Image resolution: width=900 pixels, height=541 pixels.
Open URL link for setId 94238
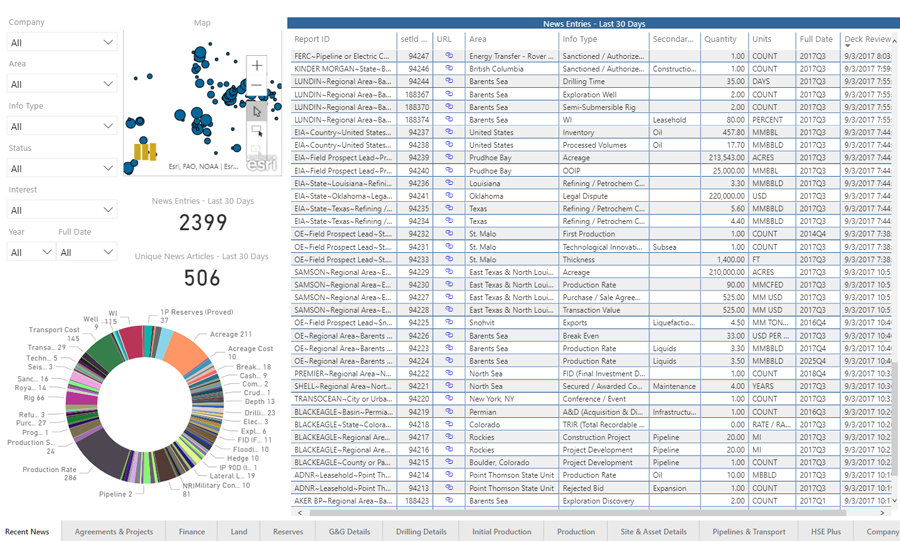tap(449, 145)
